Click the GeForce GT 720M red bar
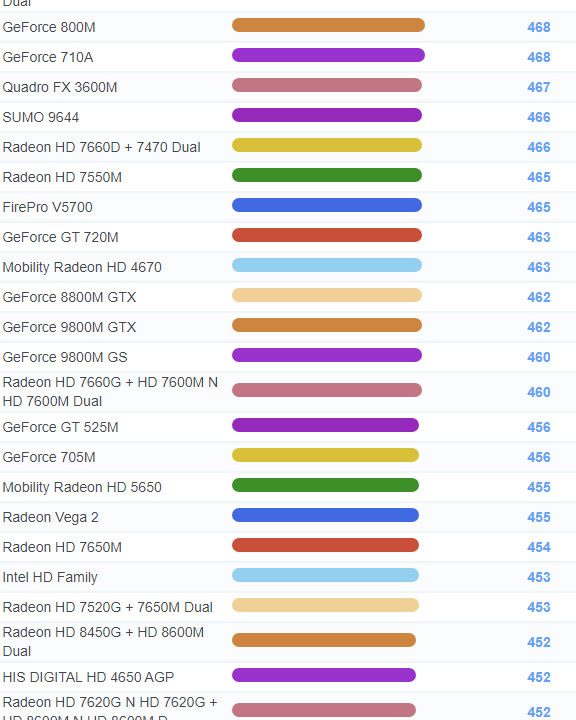The width and height of the screenshot is (576, 720). pos(327,235)
